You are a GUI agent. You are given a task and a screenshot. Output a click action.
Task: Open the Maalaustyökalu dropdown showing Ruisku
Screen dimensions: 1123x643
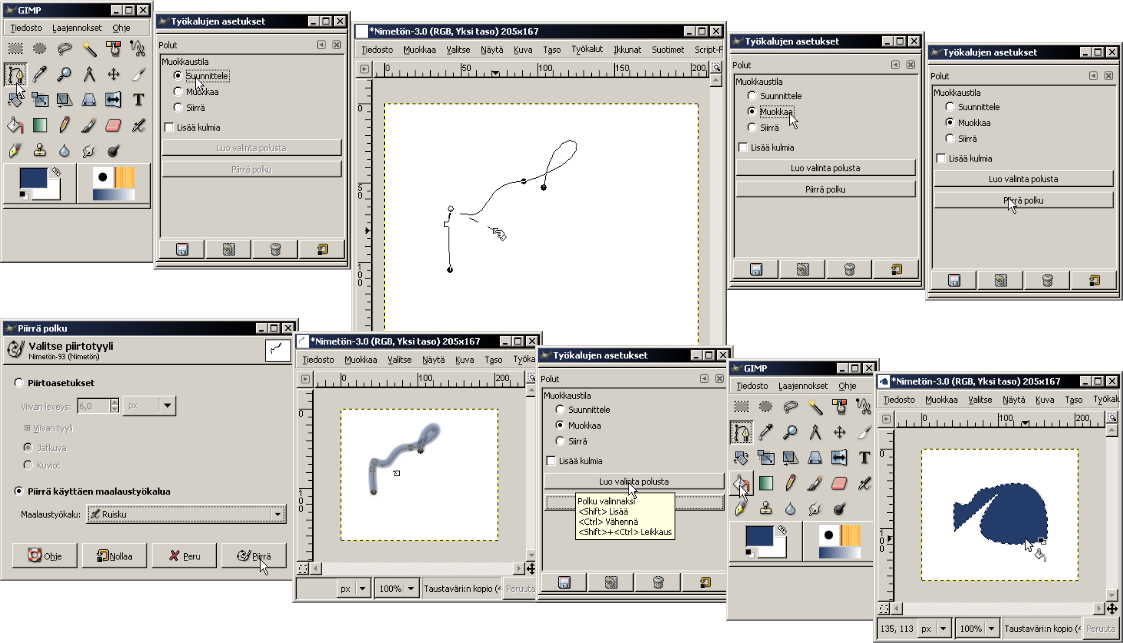coord(186,514)
